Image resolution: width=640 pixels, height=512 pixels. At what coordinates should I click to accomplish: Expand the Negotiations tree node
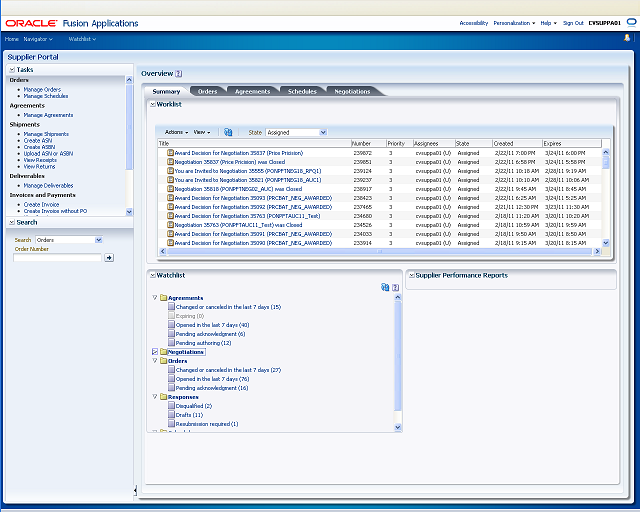click(155, 352)
